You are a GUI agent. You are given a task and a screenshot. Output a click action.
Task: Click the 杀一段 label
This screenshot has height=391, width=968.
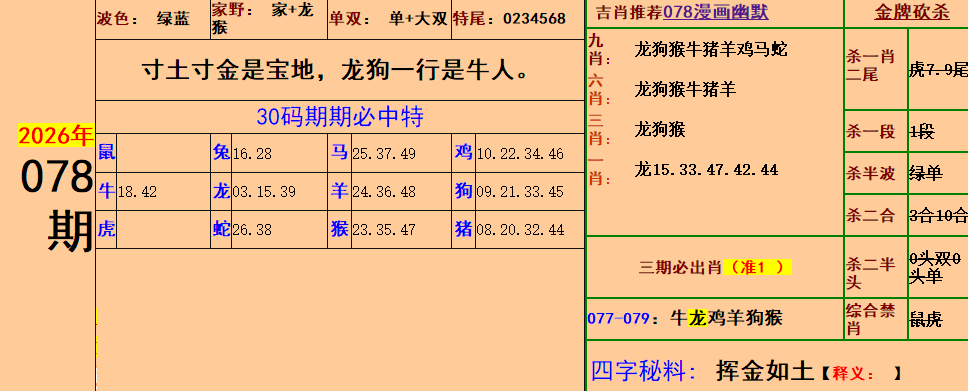870,132
